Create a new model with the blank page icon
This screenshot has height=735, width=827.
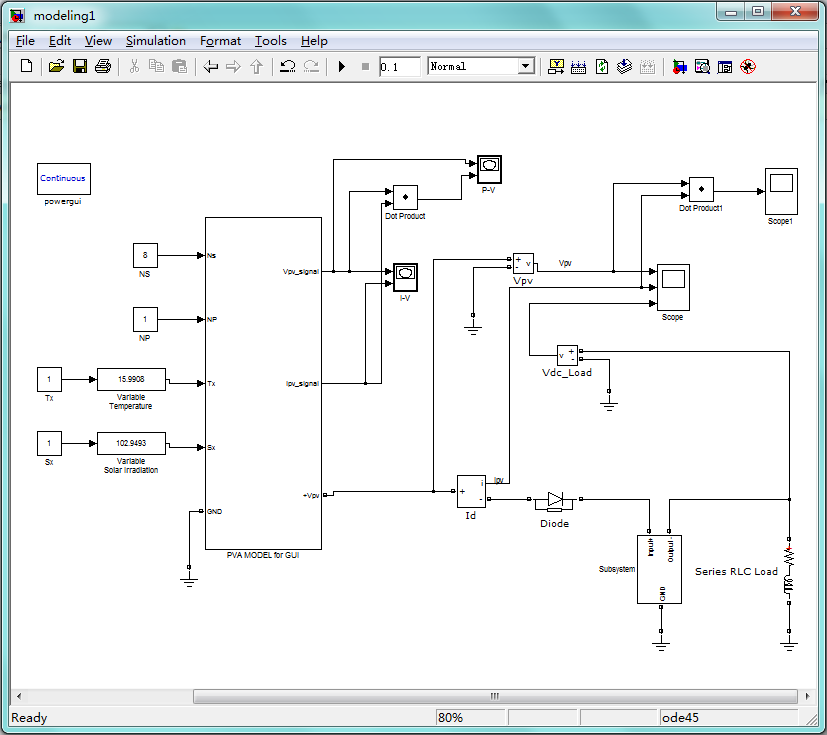tap(24, 66)
